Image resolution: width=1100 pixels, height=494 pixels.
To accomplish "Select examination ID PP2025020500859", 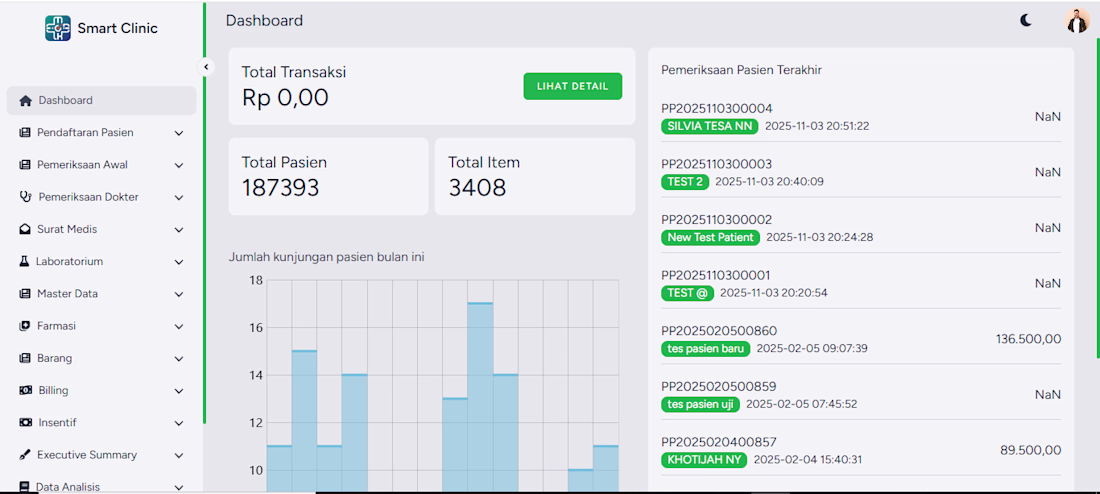I will click(719, 386).
